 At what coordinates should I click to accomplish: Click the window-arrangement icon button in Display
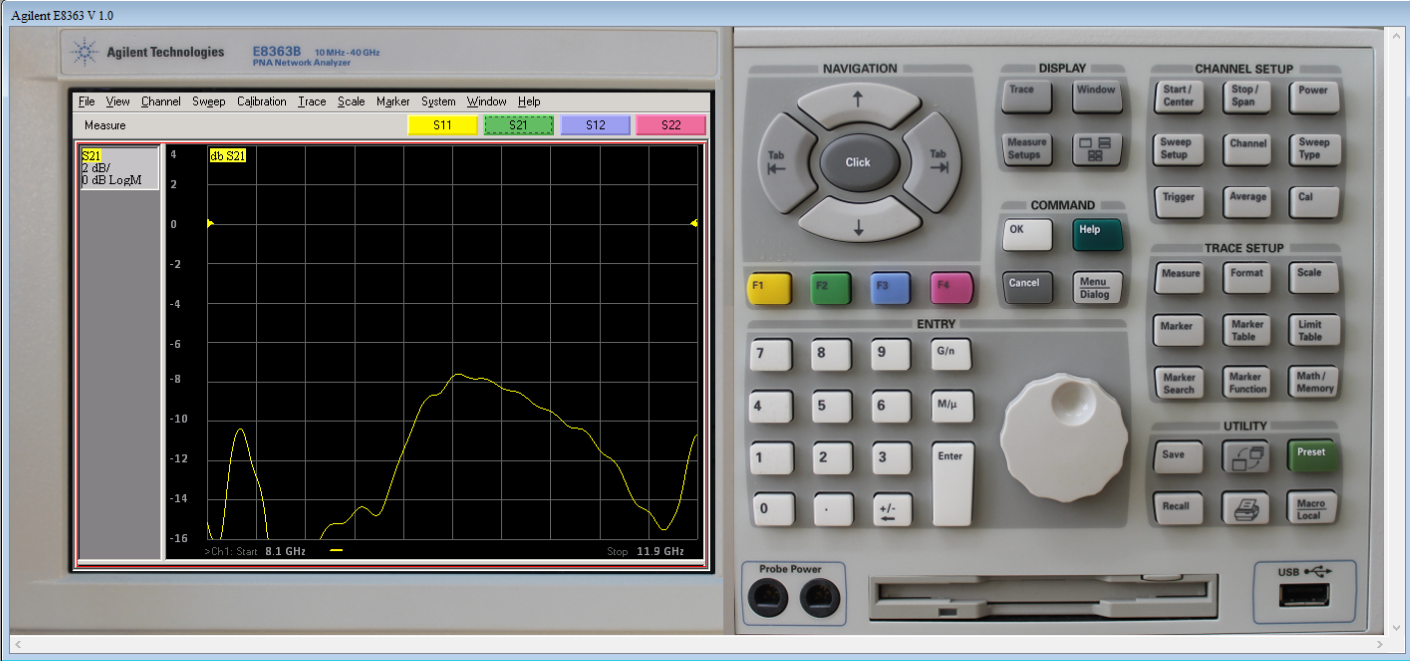[x=1095, y=149]
